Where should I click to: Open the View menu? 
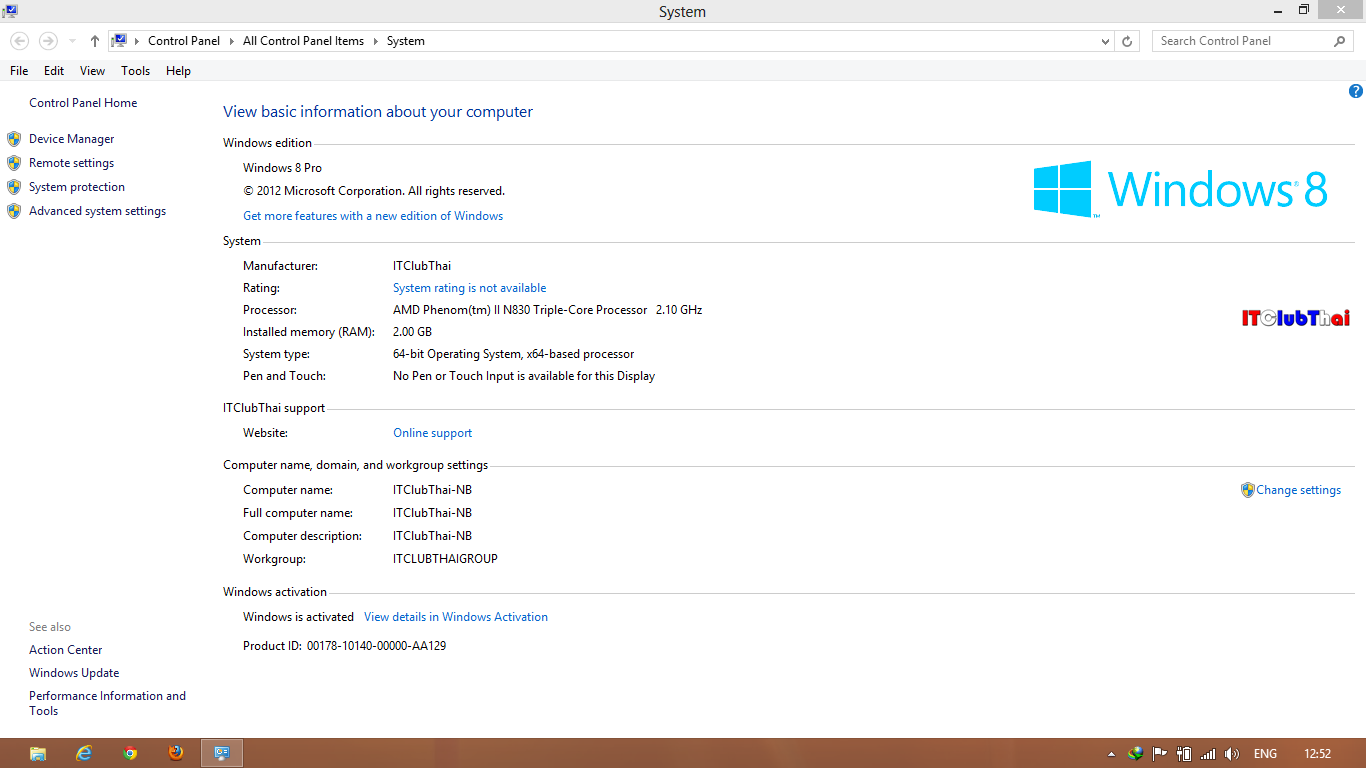(x=93, y=71)
